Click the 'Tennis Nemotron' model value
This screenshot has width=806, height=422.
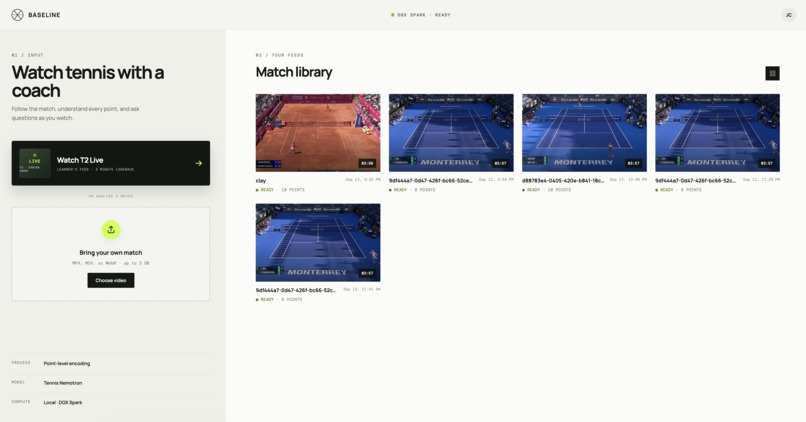click(x=63, y=383)
